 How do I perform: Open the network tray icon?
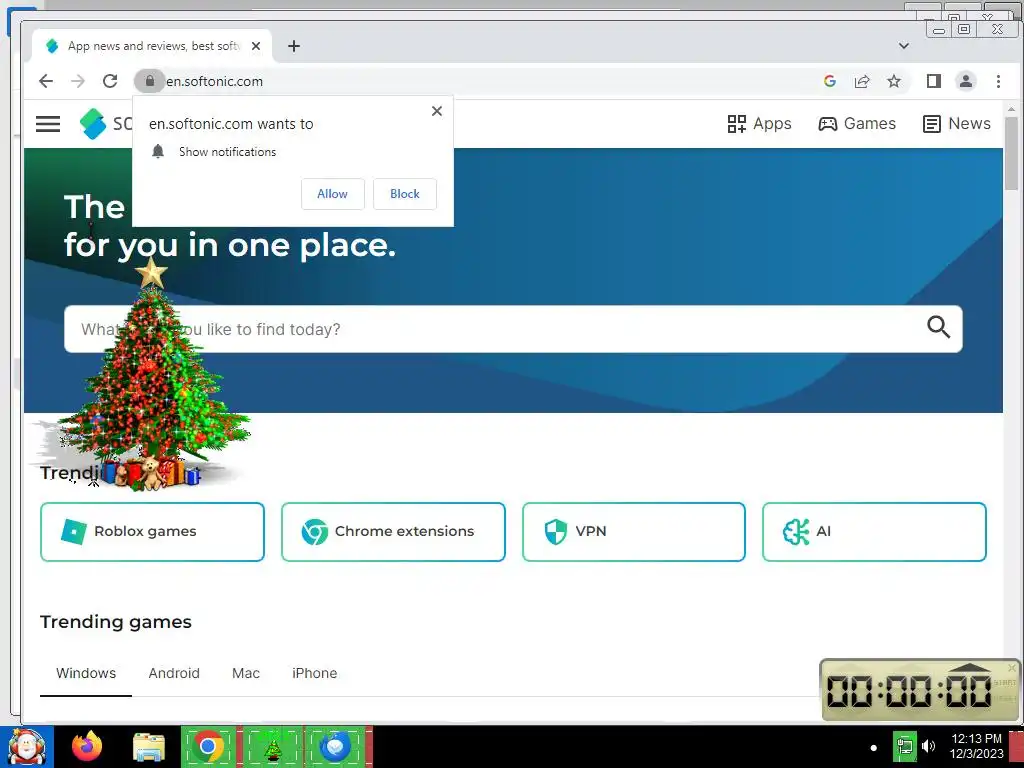coord(904,746)
